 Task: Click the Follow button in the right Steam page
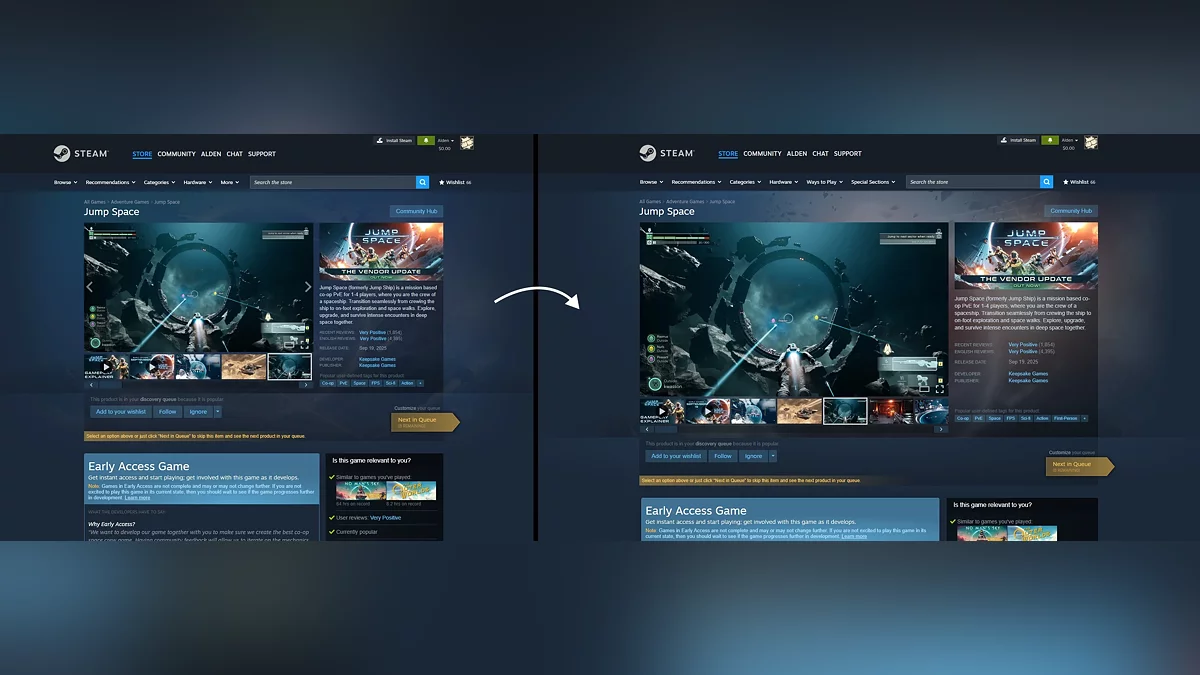[x=723, y=456]
